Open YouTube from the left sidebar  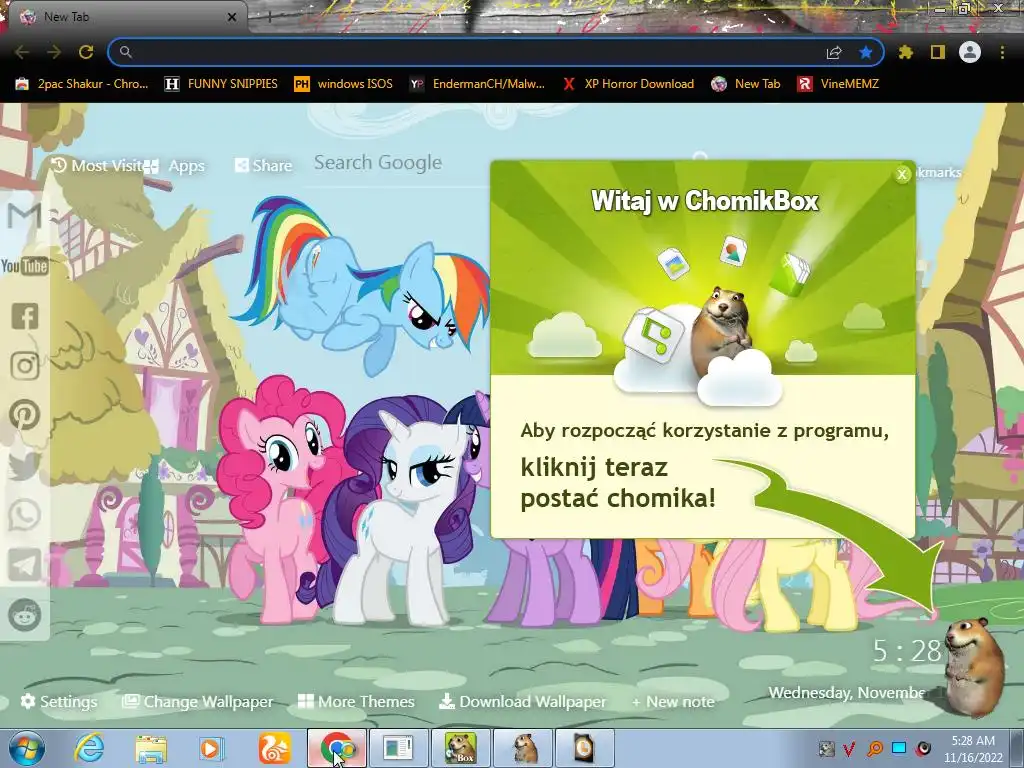click(x=24, y=266)
